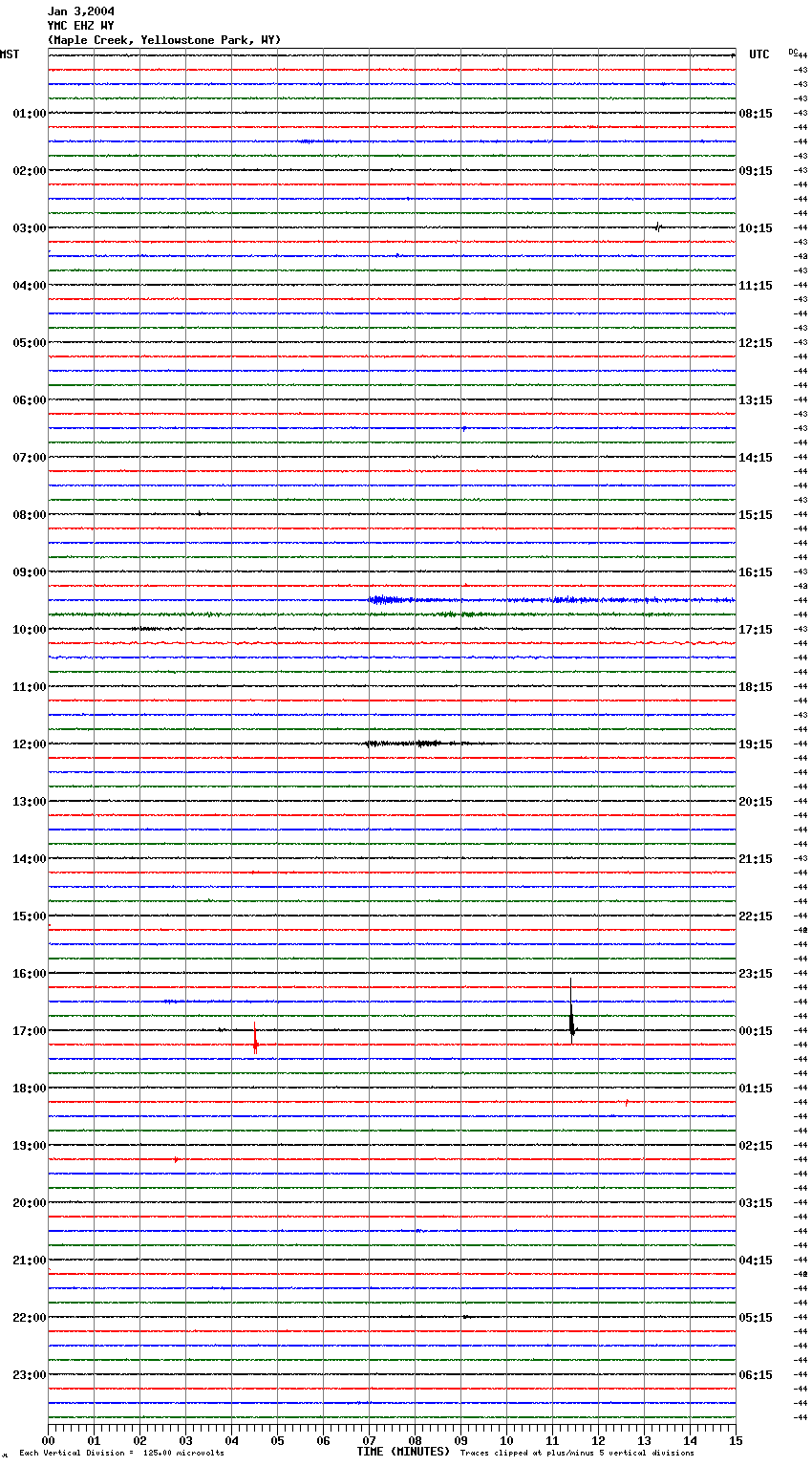Click the small blue blip below 06:00 MST
Screen dimensions: 812x1466
[x=464, y=428]
